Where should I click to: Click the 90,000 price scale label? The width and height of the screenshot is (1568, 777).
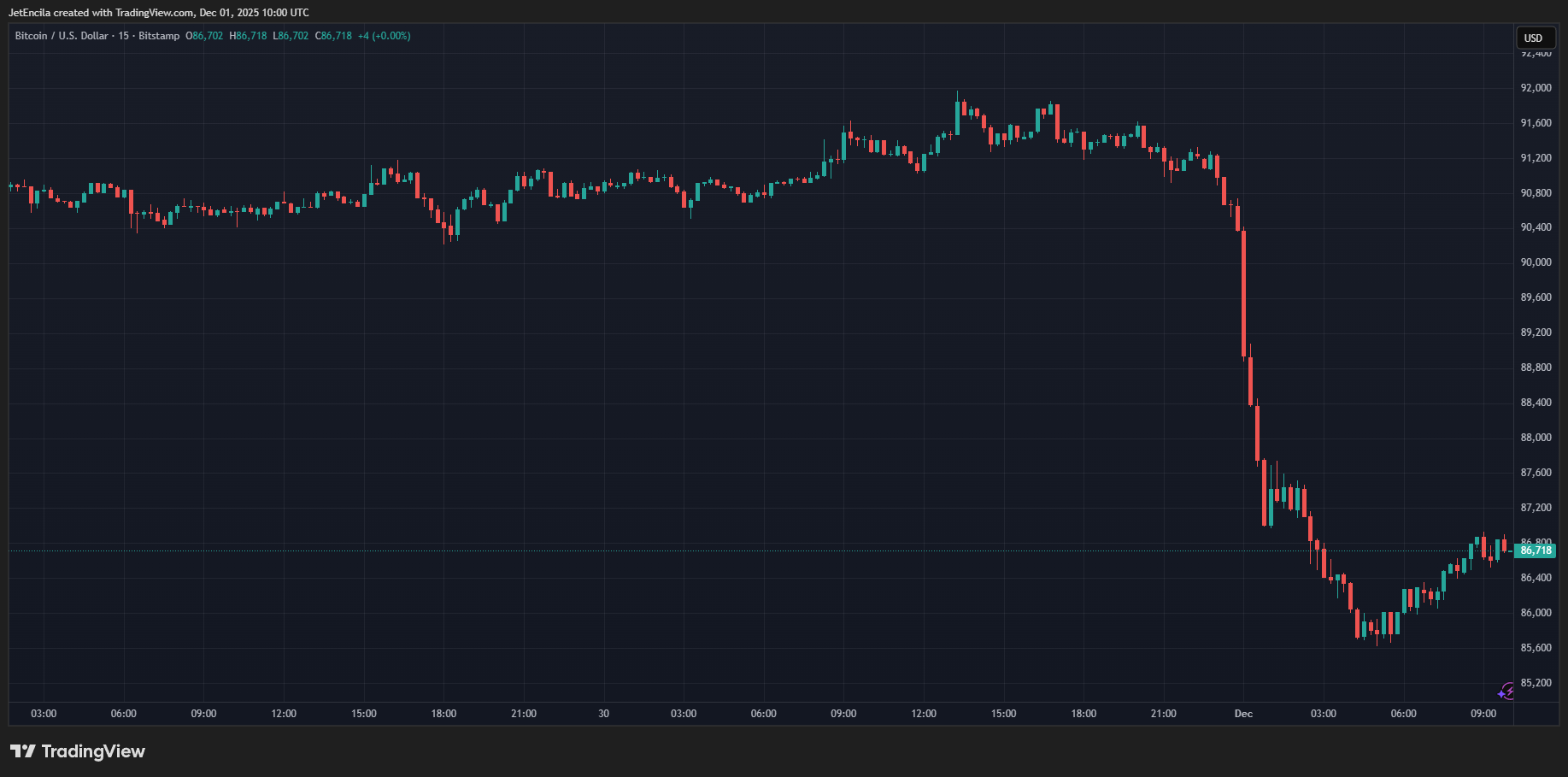click(1536, 262)
